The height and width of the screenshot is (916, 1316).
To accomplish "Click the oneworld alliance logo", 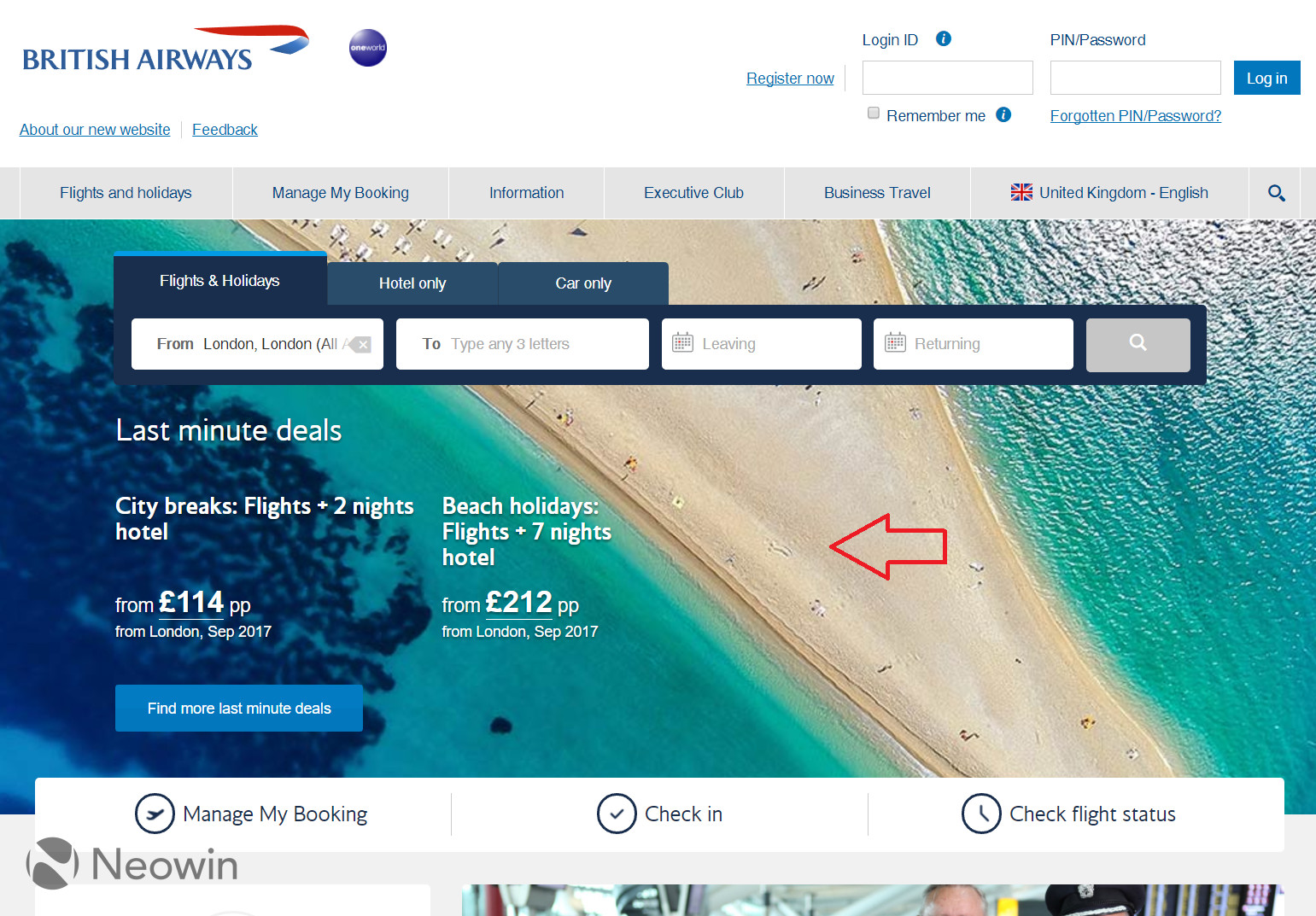I will point(368,48).
